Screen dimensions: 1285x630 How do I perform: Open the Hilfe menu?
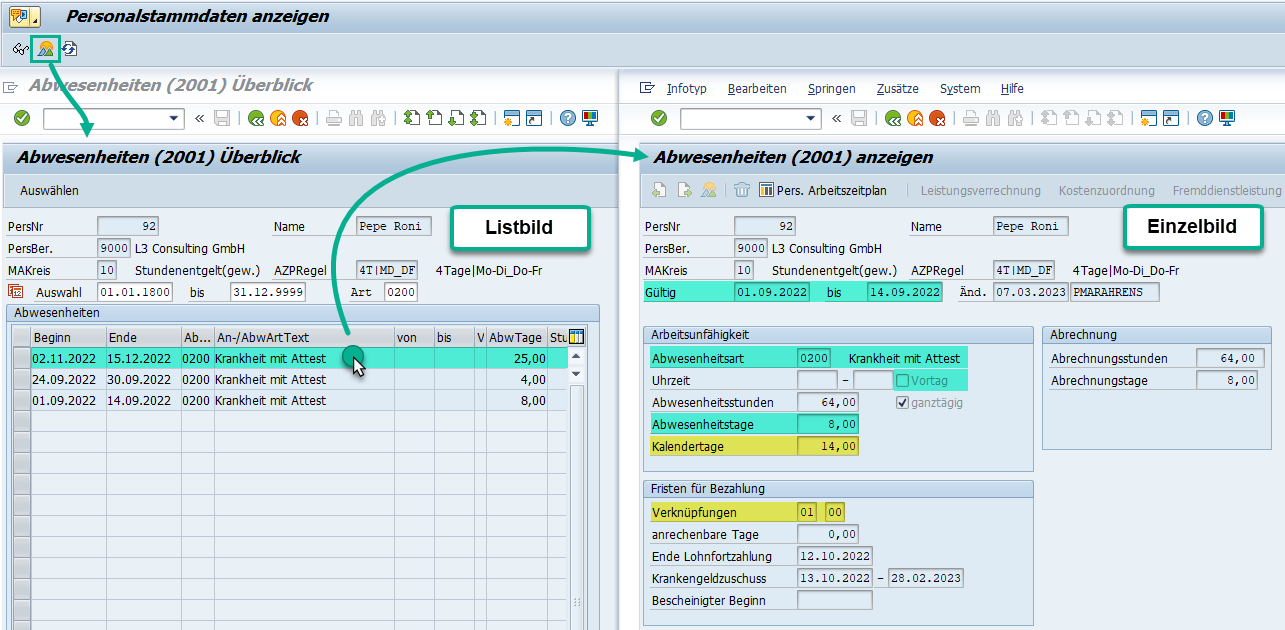pos(1012,89)
